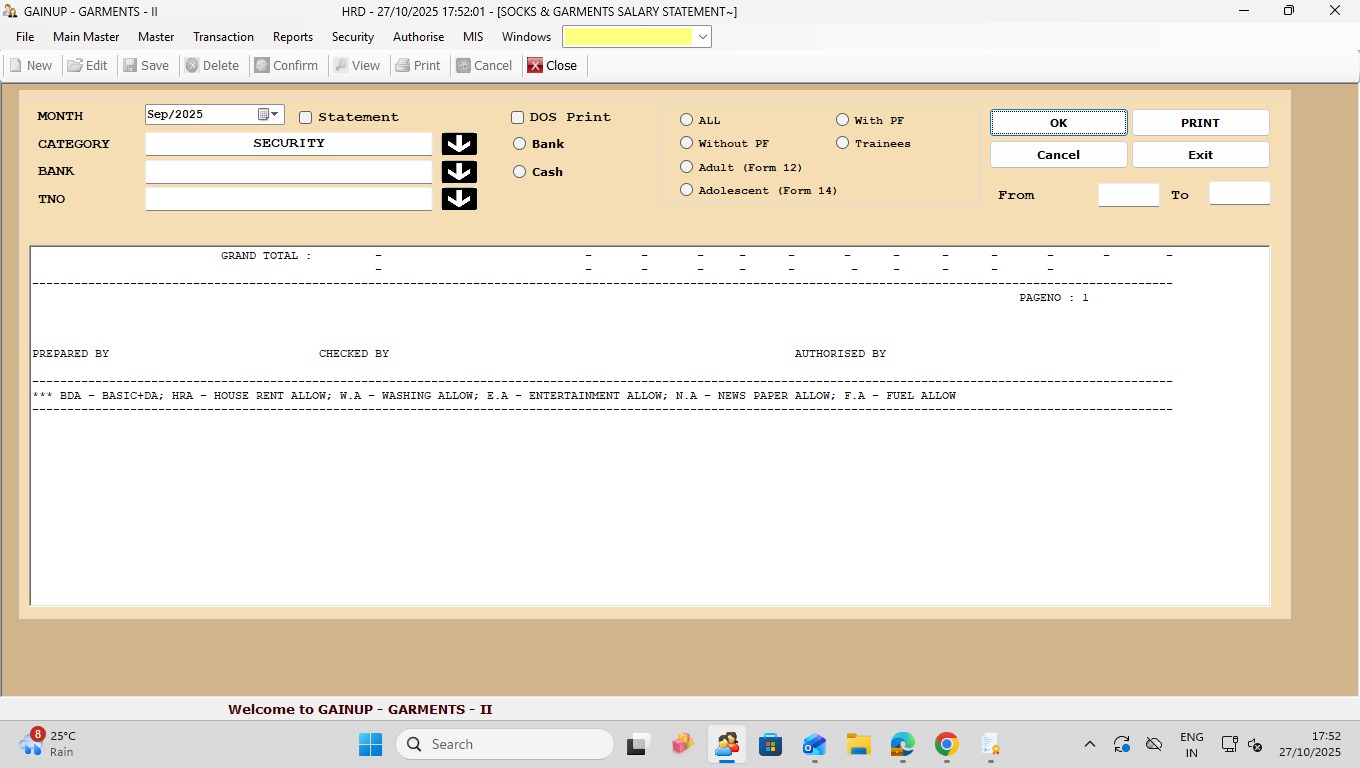1360x768 pixels.
Task: Show hidden system tray icons
Action: 1090,745
